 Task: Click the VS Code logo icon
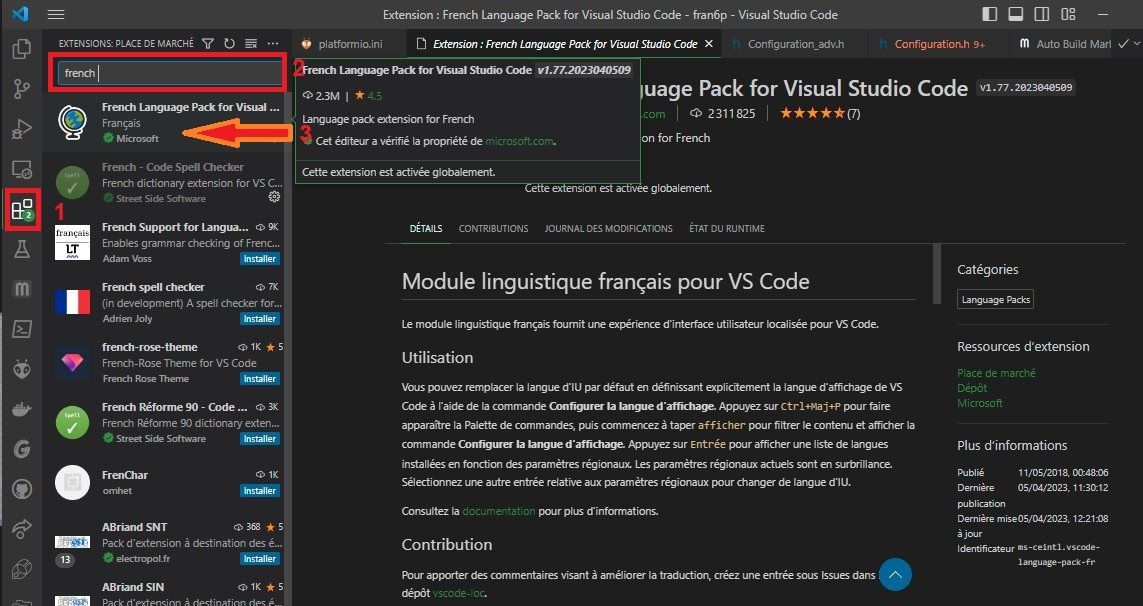pyautogui.click(x=20, y=14)
